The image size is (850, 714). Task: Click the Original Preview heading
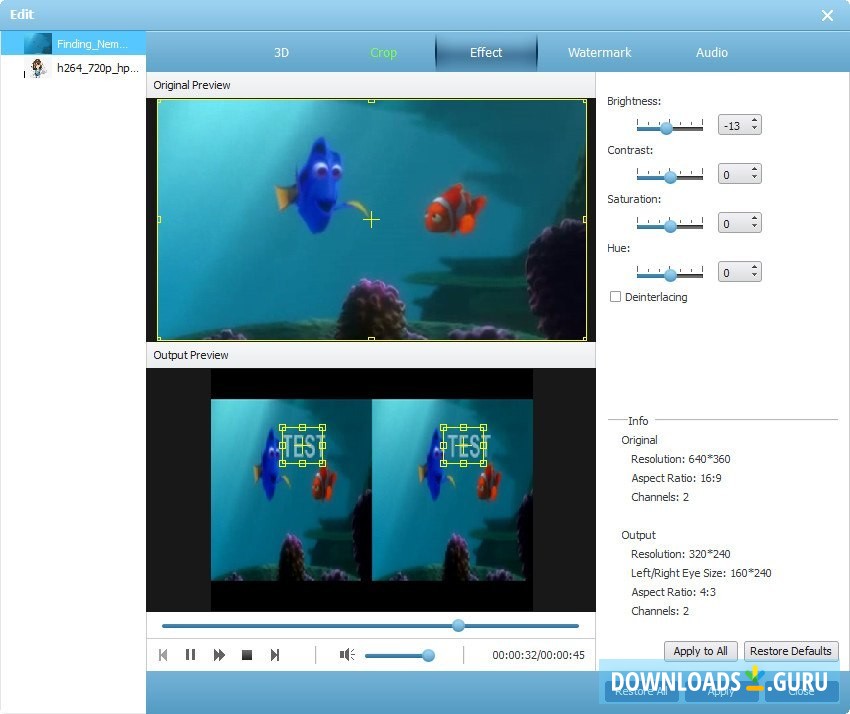pyautogui.click(x=192, y=85)
